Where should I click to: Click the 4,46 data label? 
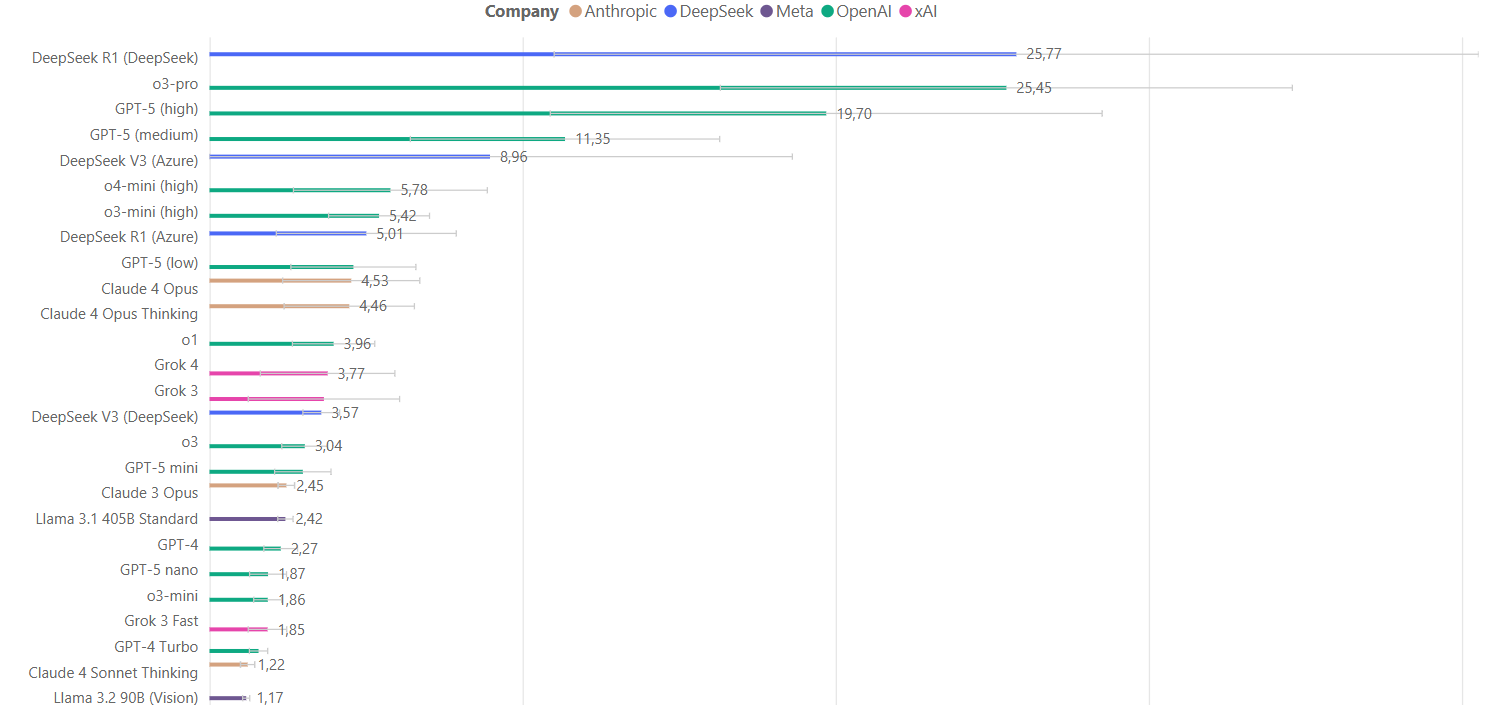click(373, 306)
